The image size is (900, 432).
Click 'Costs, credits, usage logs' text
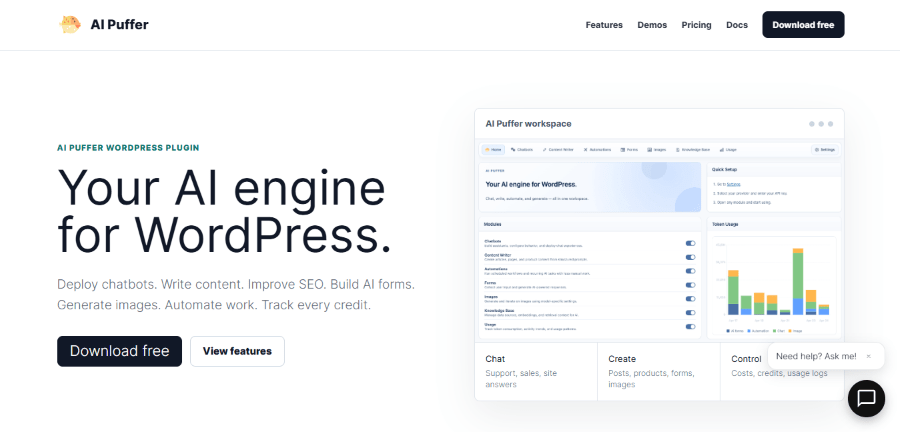tap(779, 373)
